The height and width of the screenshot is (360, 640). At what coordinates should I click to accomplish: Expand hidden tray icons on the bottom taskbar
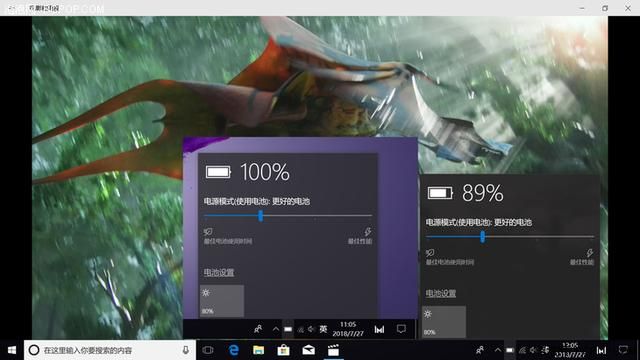(x=498, y=350)
